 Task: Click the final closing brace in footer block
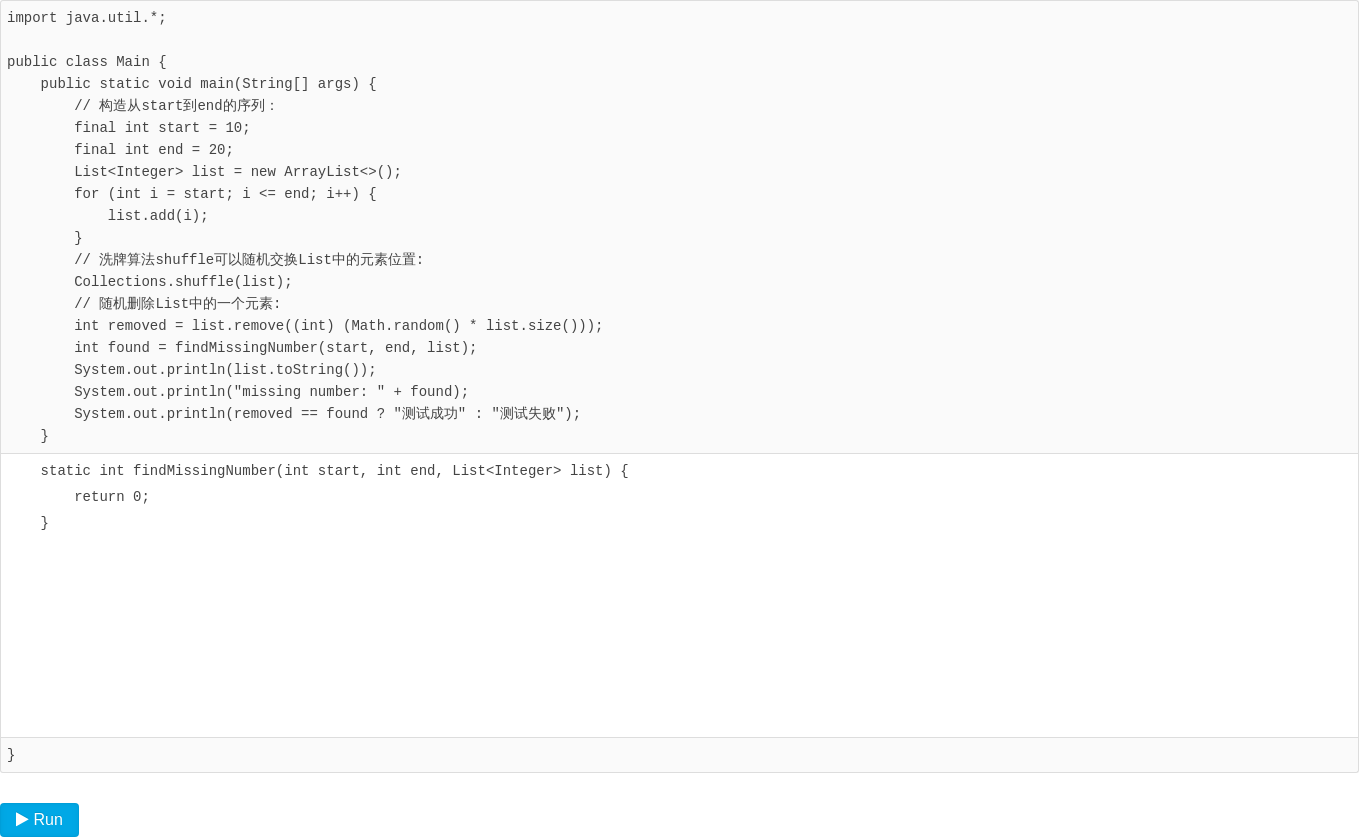tap(11, 755)
